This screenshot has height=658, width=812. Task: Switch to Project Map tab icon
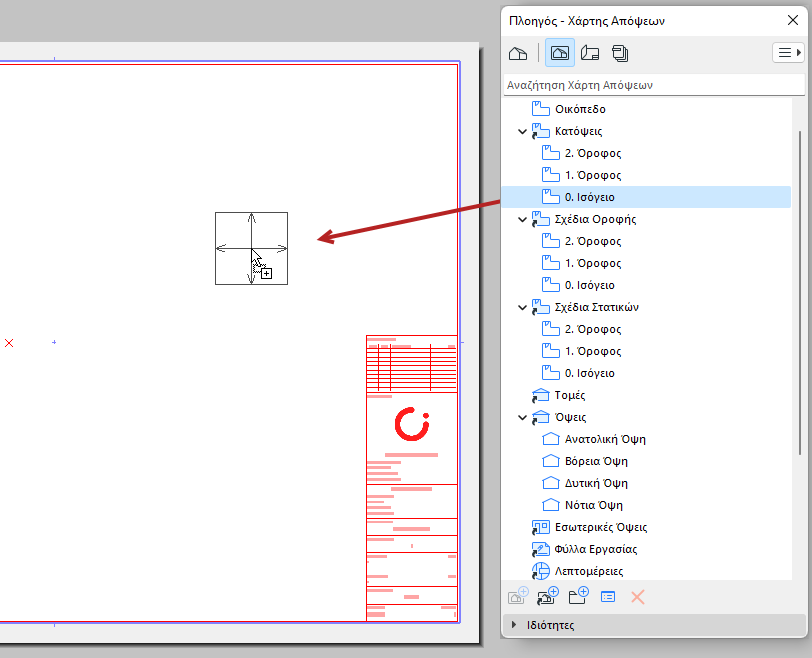pos(518,53)
